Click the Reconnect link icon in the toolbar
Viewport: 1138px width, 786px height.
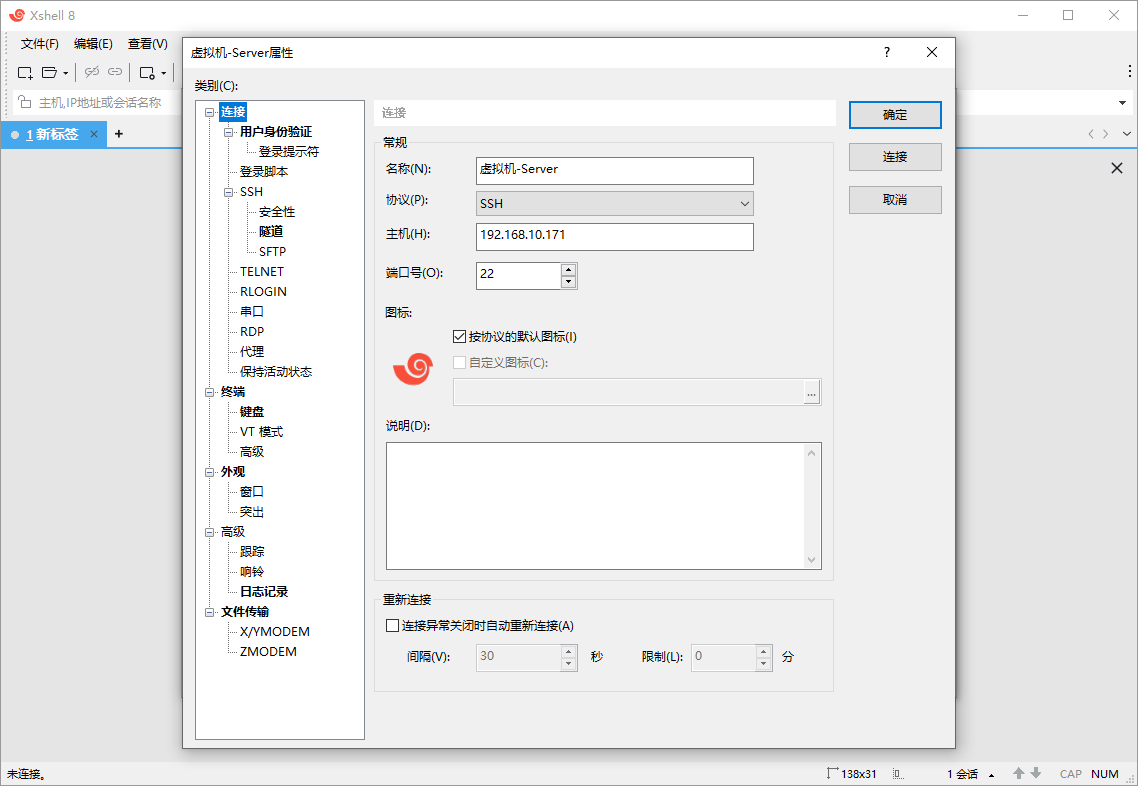pos(114,72)
